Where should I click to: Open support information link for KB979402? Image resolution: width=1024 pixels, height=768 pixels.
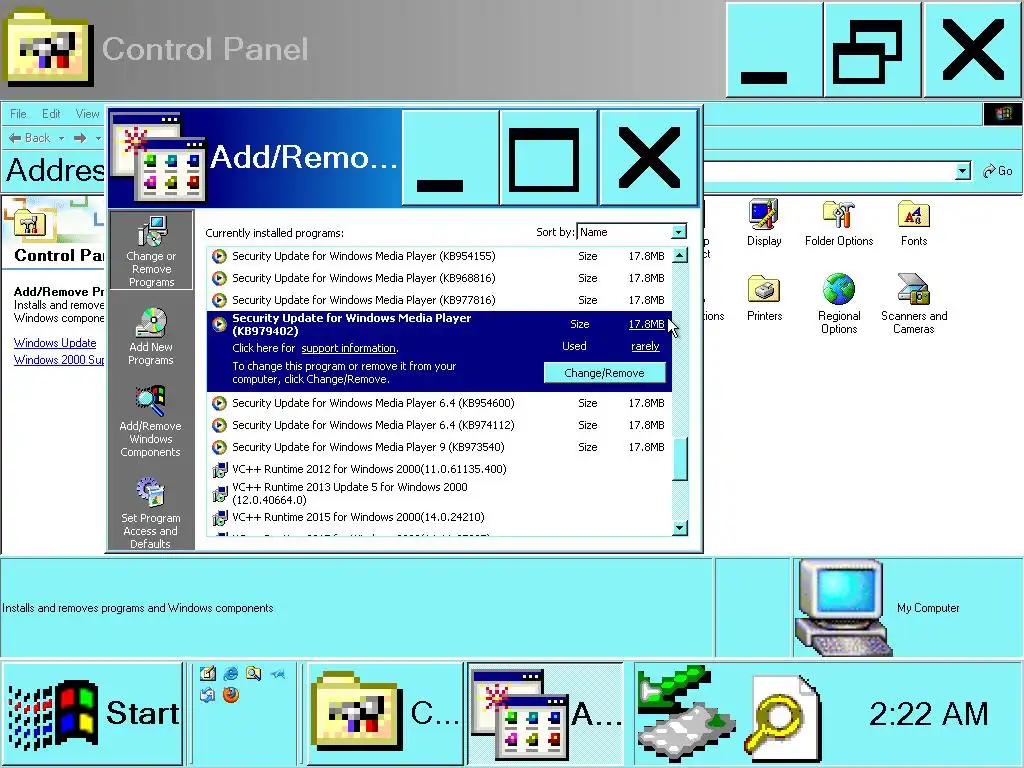[x=349, y=348]
